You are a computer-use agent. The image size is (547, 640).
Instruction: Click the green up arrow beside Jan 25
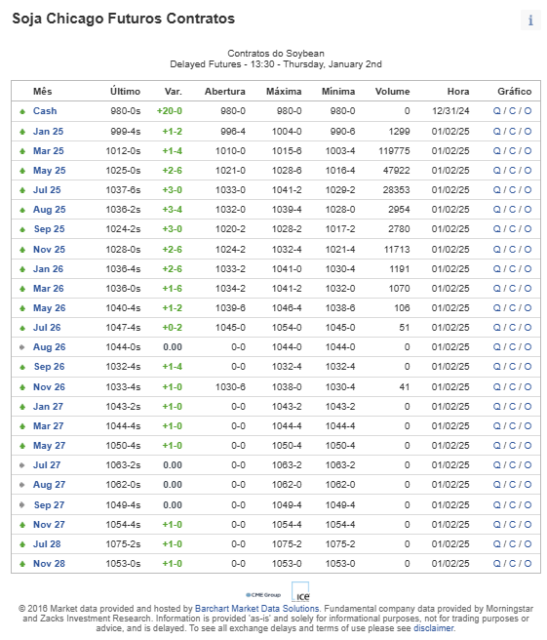click(x=22, y=132)
